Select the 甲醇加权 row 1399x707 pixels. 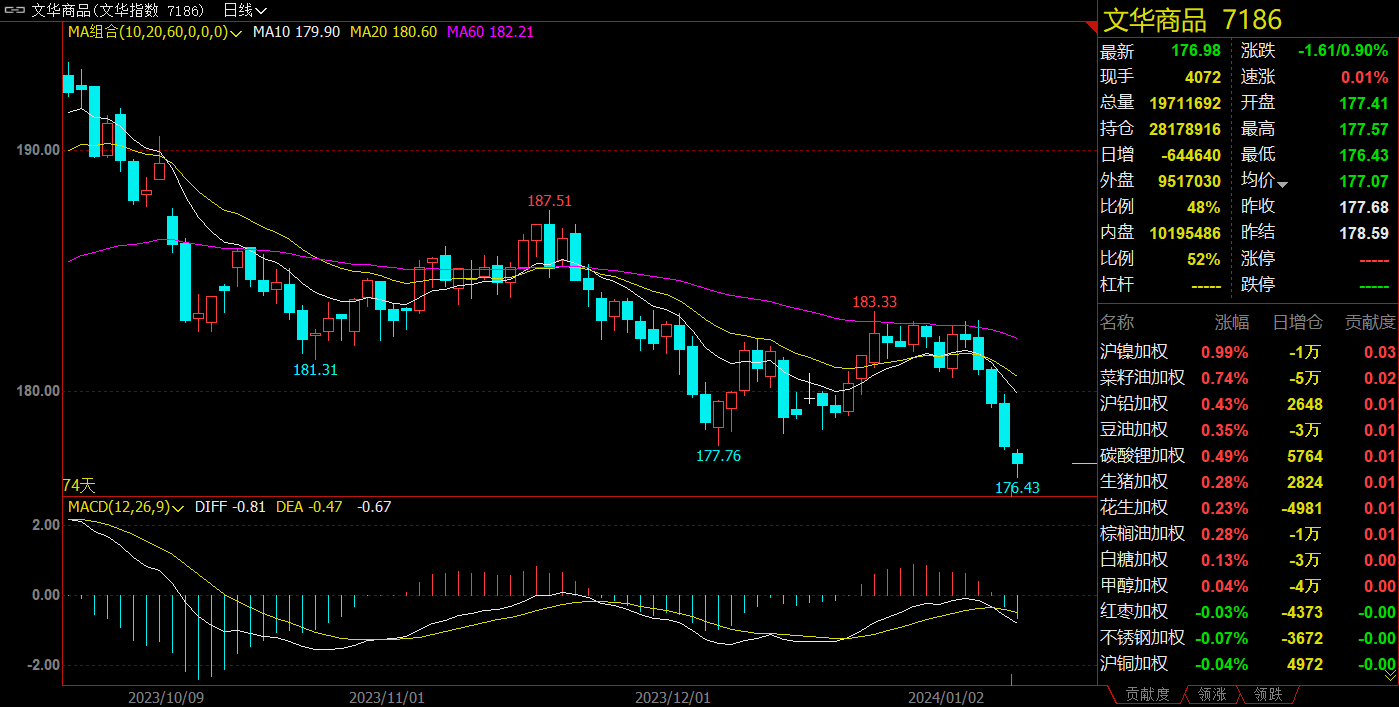click(x=1248, y=586)
